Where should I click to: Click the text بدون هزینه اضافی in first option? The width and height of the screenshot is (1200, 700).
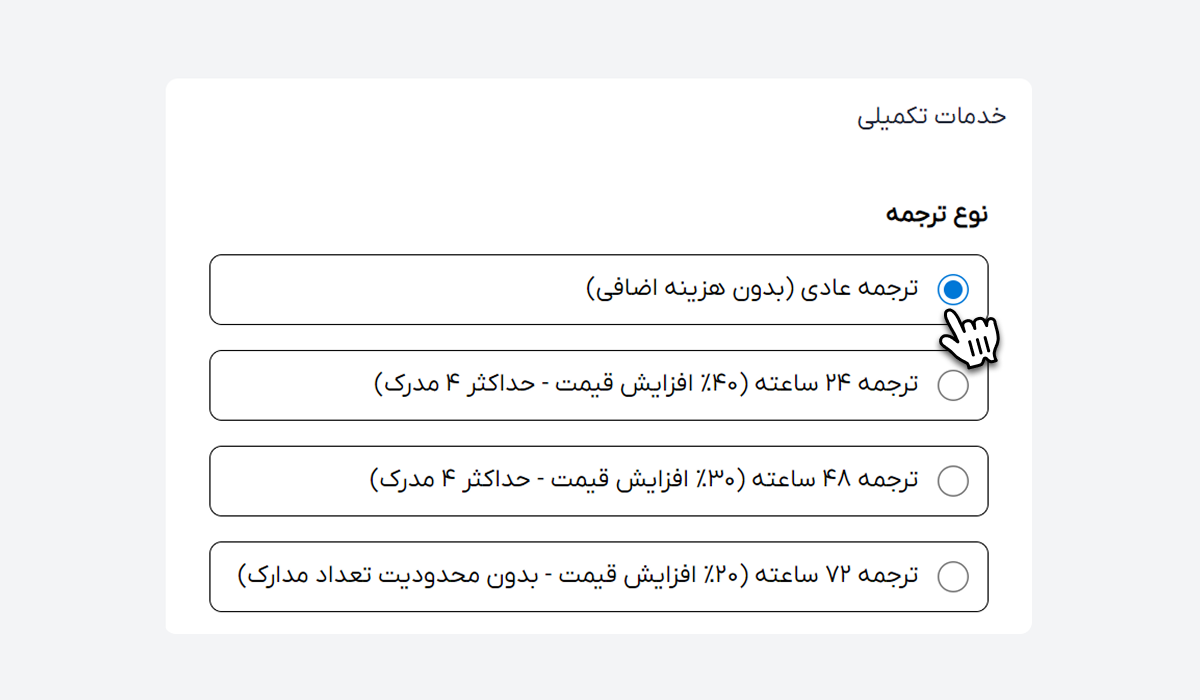click(690, 290)
